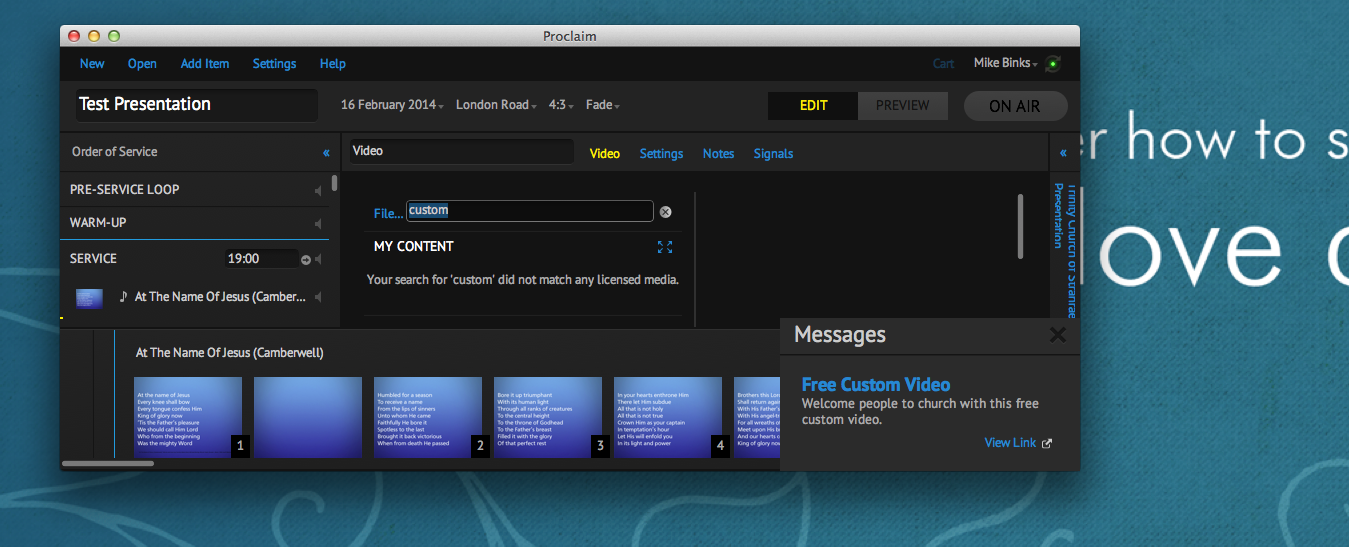Collapse the right side panel chevron
Screen dimensions: 1349x547
[x=1063, y=153]
